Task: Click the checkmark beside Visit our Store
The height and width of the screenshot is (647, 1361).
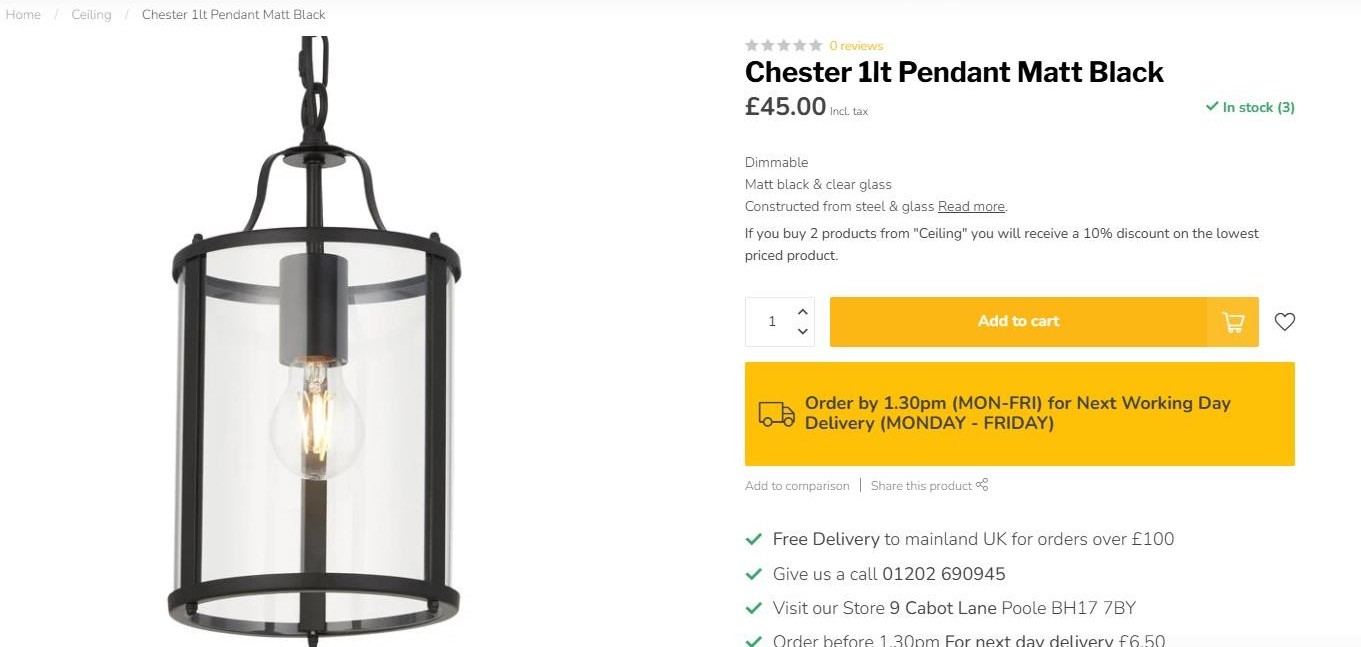Action: (754, 608)
